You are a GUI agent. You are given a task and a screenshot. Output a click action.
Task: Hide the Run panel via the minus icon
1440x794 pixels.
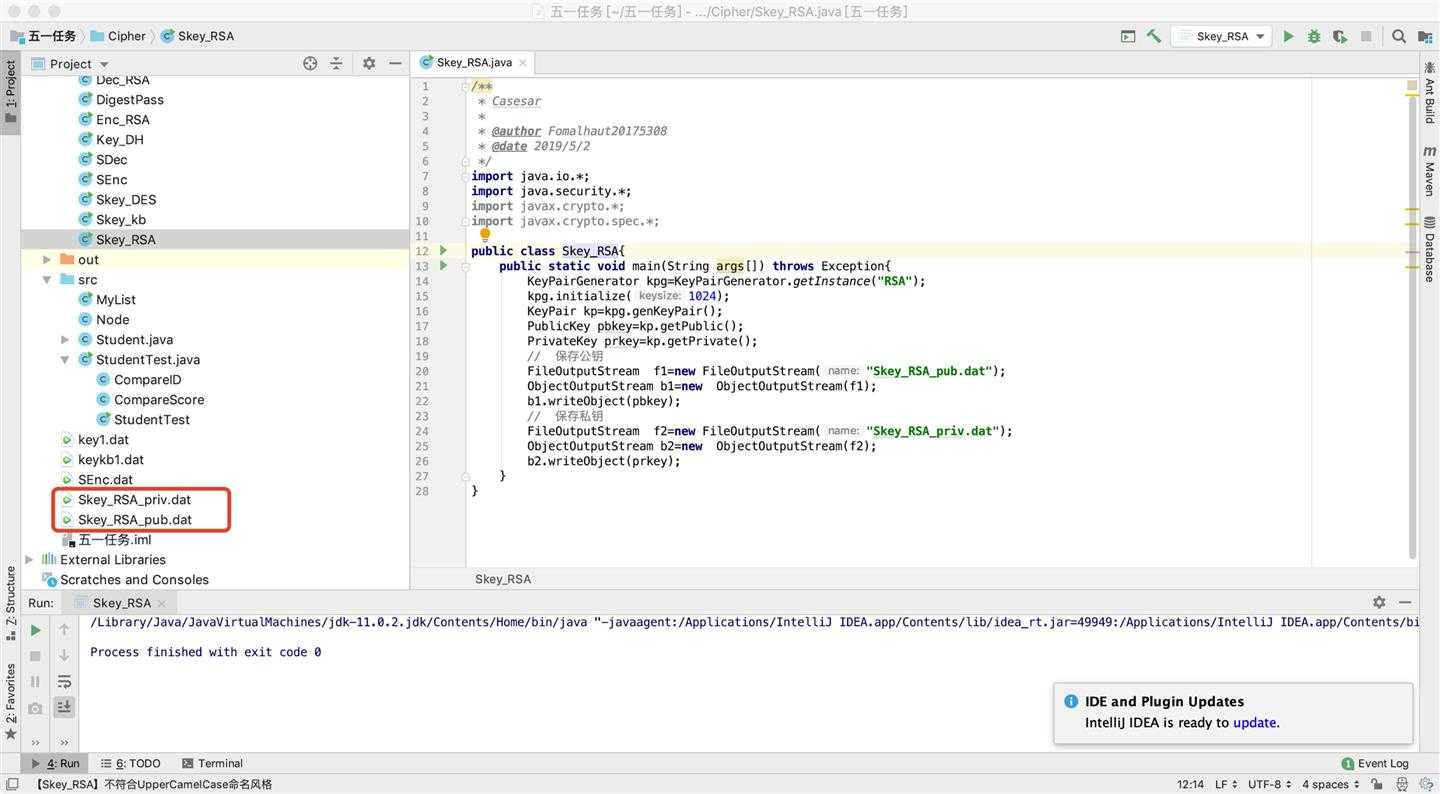click(1405, 602)
